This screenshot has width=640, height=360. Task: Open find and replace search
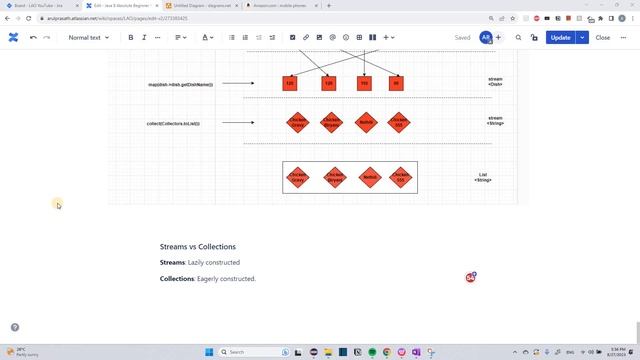tap(518, 38)
